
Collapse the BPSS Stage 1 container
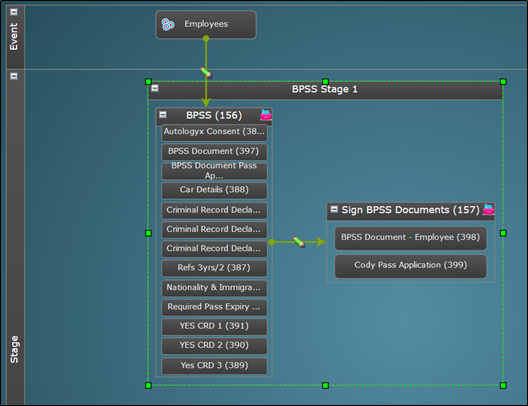155,89
